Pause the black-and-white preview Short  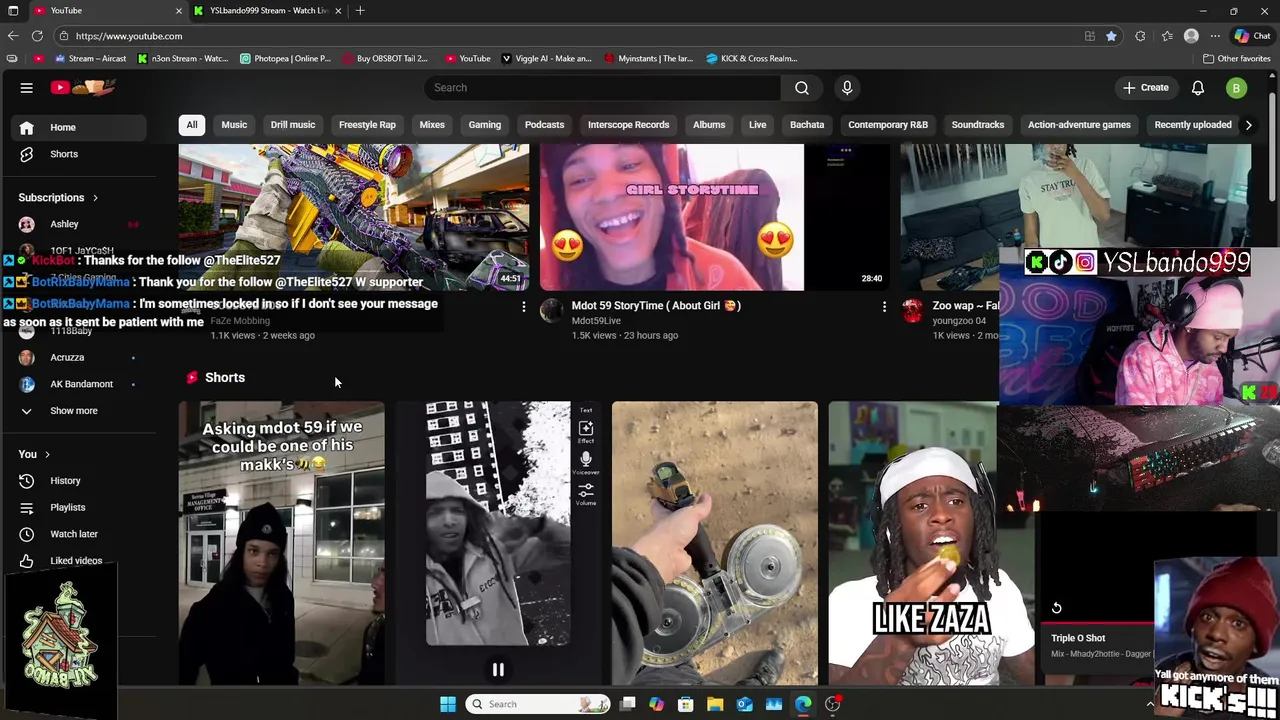click(x=498, y=670)
